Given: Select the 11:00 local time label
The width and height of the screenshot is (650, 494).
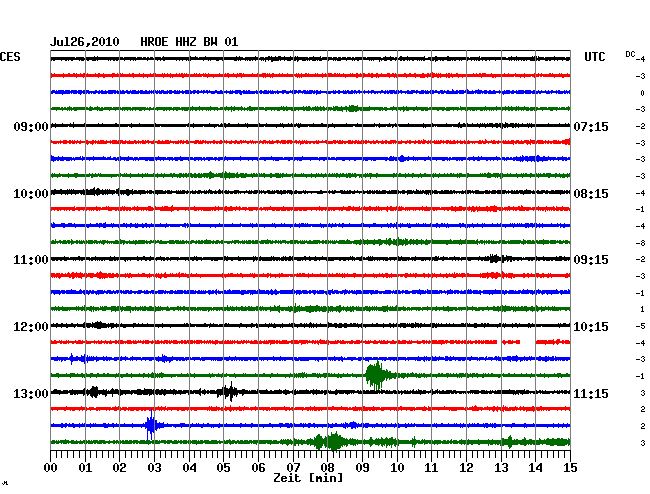Looking at the screenshot, I should (x=31, y=260).
